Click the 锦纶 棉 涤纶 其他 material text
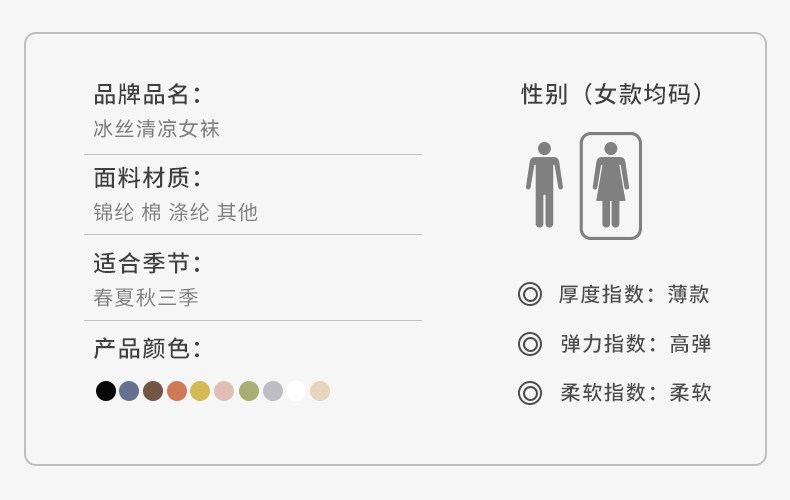 175,212
